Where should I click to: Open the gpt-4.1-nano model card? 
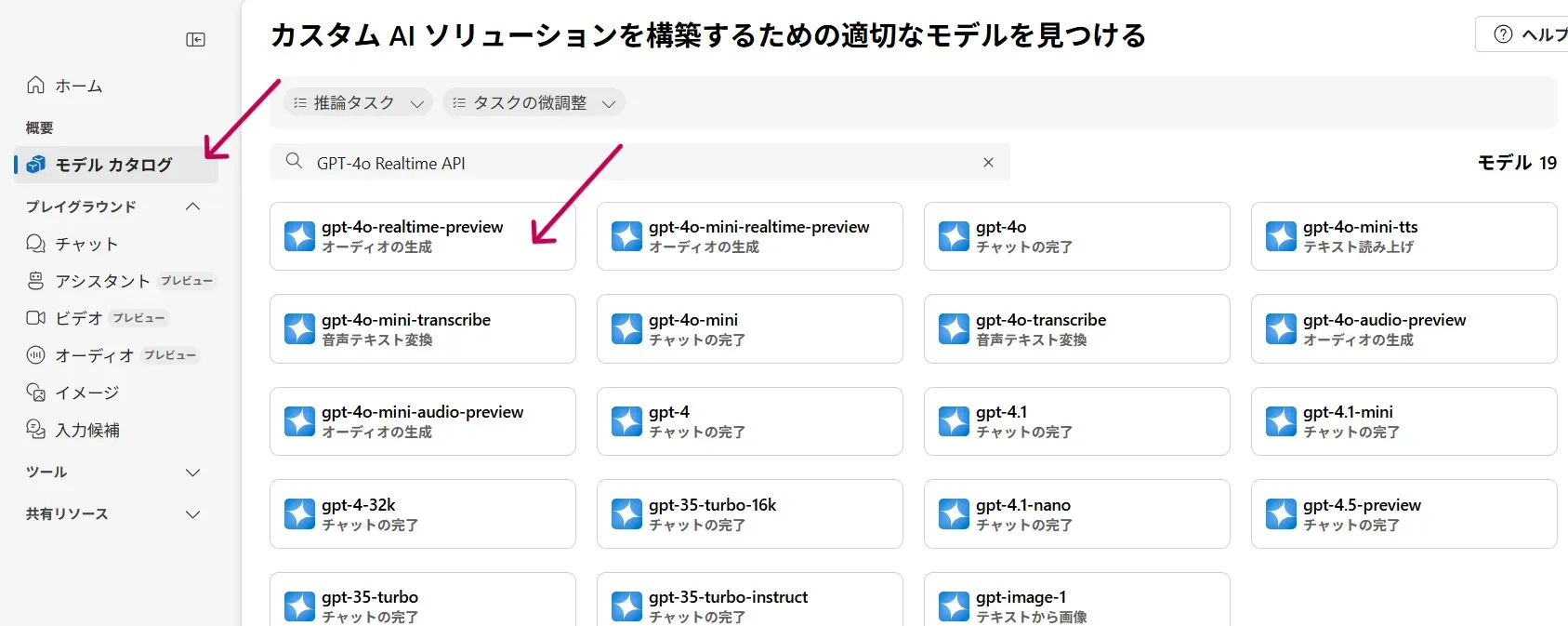pos(1076,514)
